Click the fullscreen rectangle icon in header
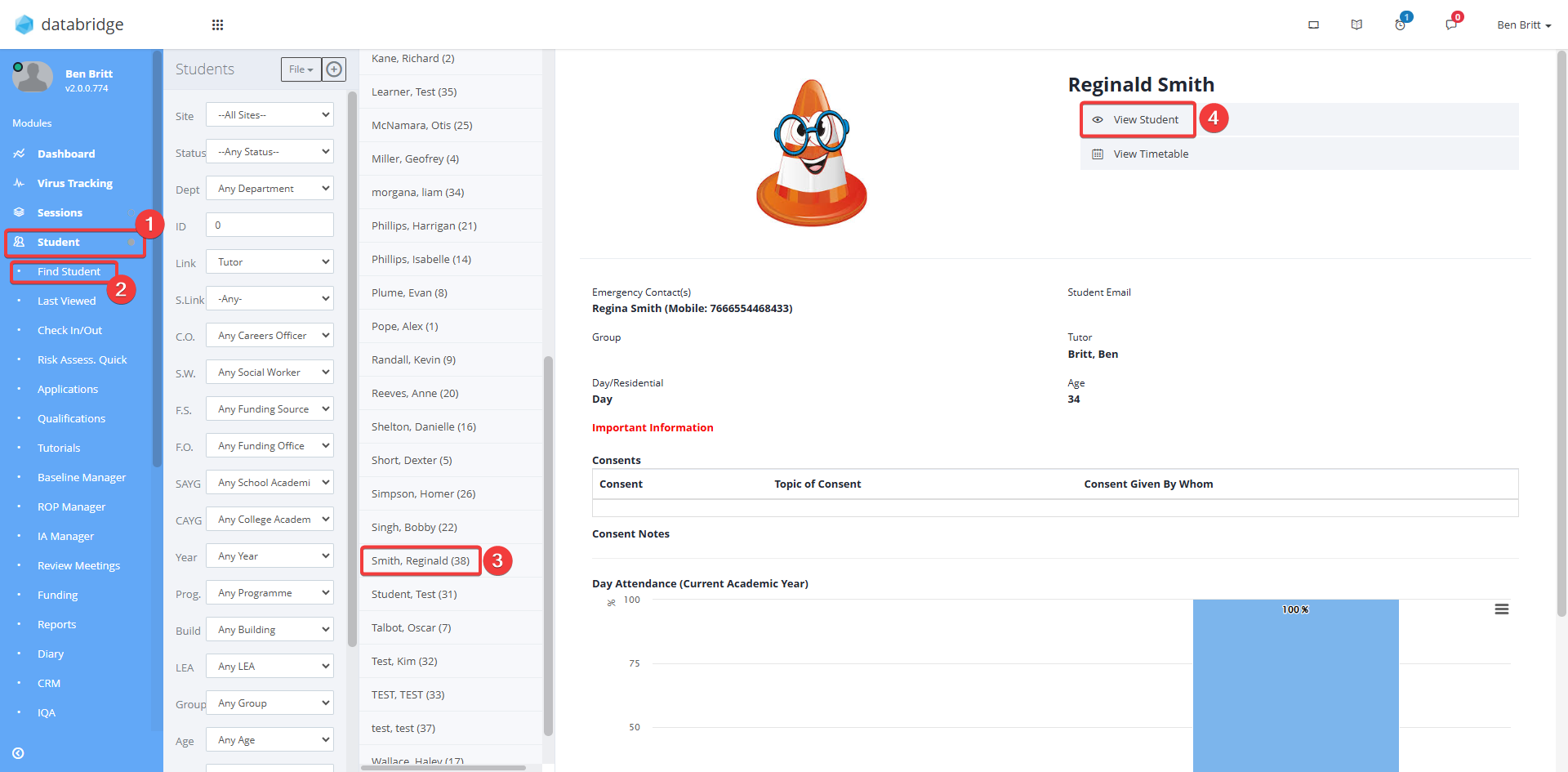This screenshot has width=1568, height=772. 1313,25
